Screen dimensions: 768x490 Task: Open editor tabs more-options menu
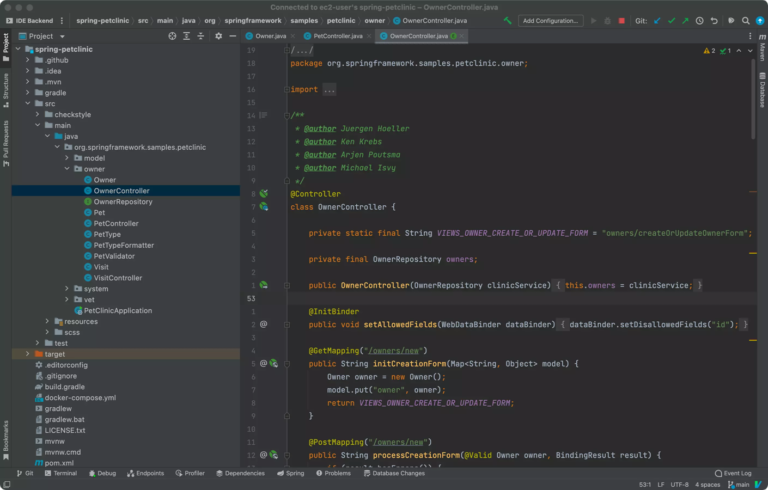750,36
